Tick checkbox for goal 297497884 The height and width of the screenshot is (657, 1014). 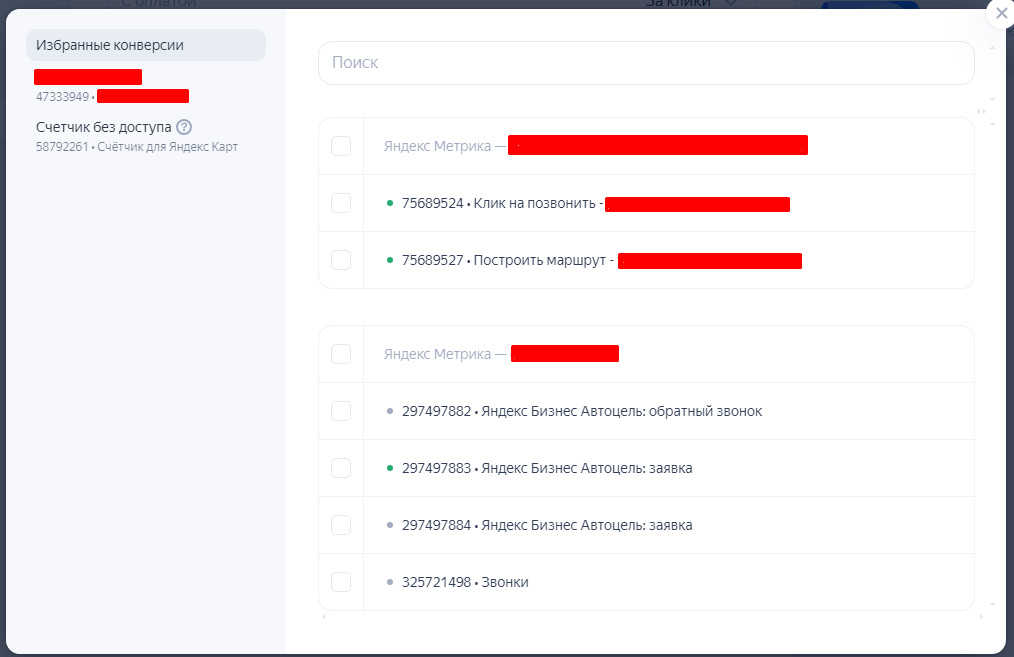[341, 525]
